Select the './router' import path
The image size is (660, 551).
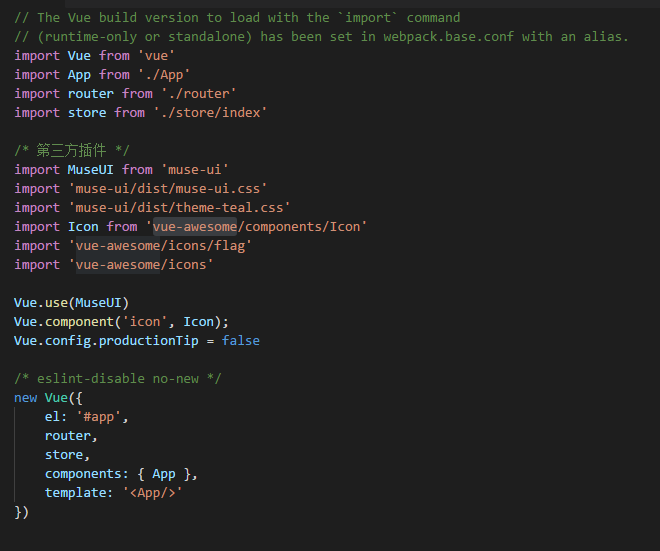click(199, 93)
